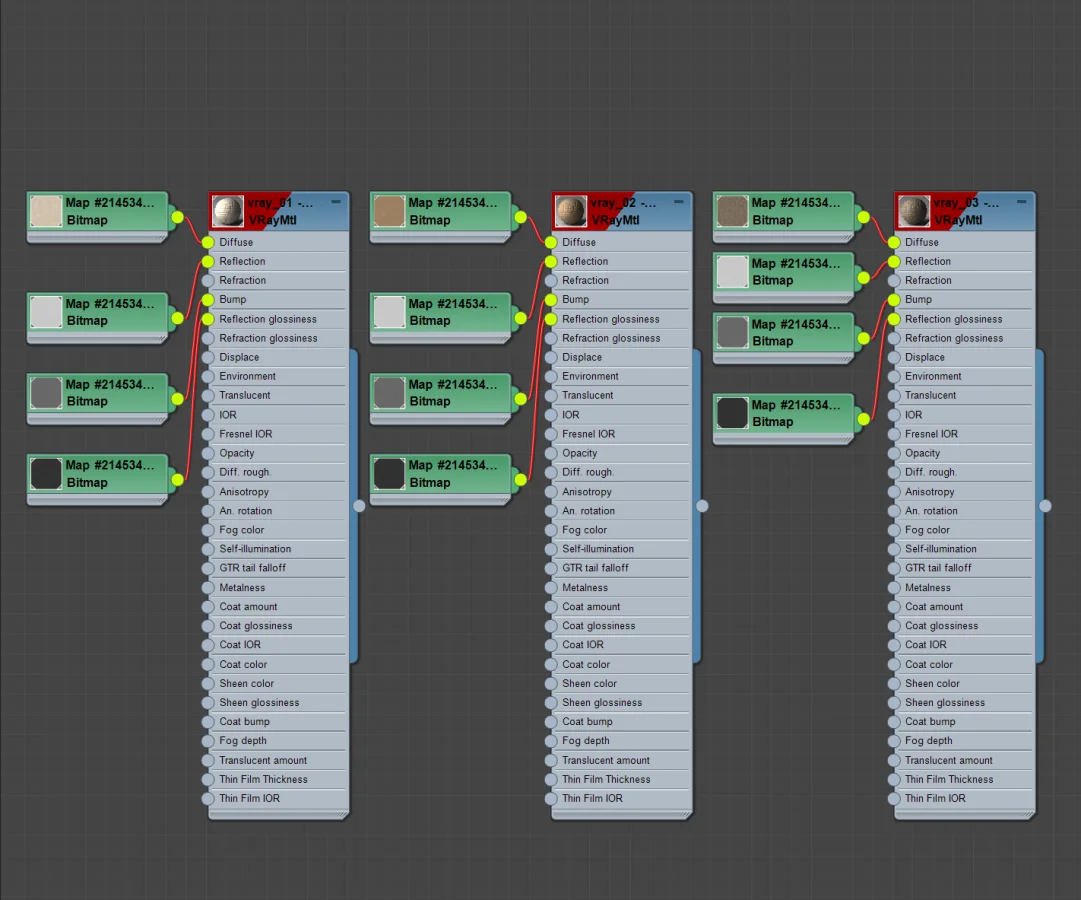Click the Reflection input socket on vray_03
This screenshot has height=900, width=1081.
tap(894, 261)
